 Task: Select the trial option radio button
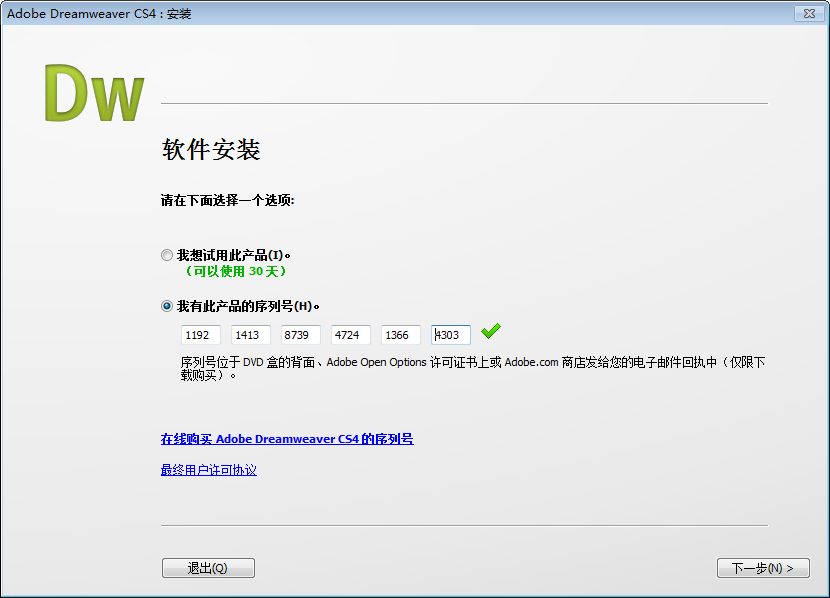167,255
